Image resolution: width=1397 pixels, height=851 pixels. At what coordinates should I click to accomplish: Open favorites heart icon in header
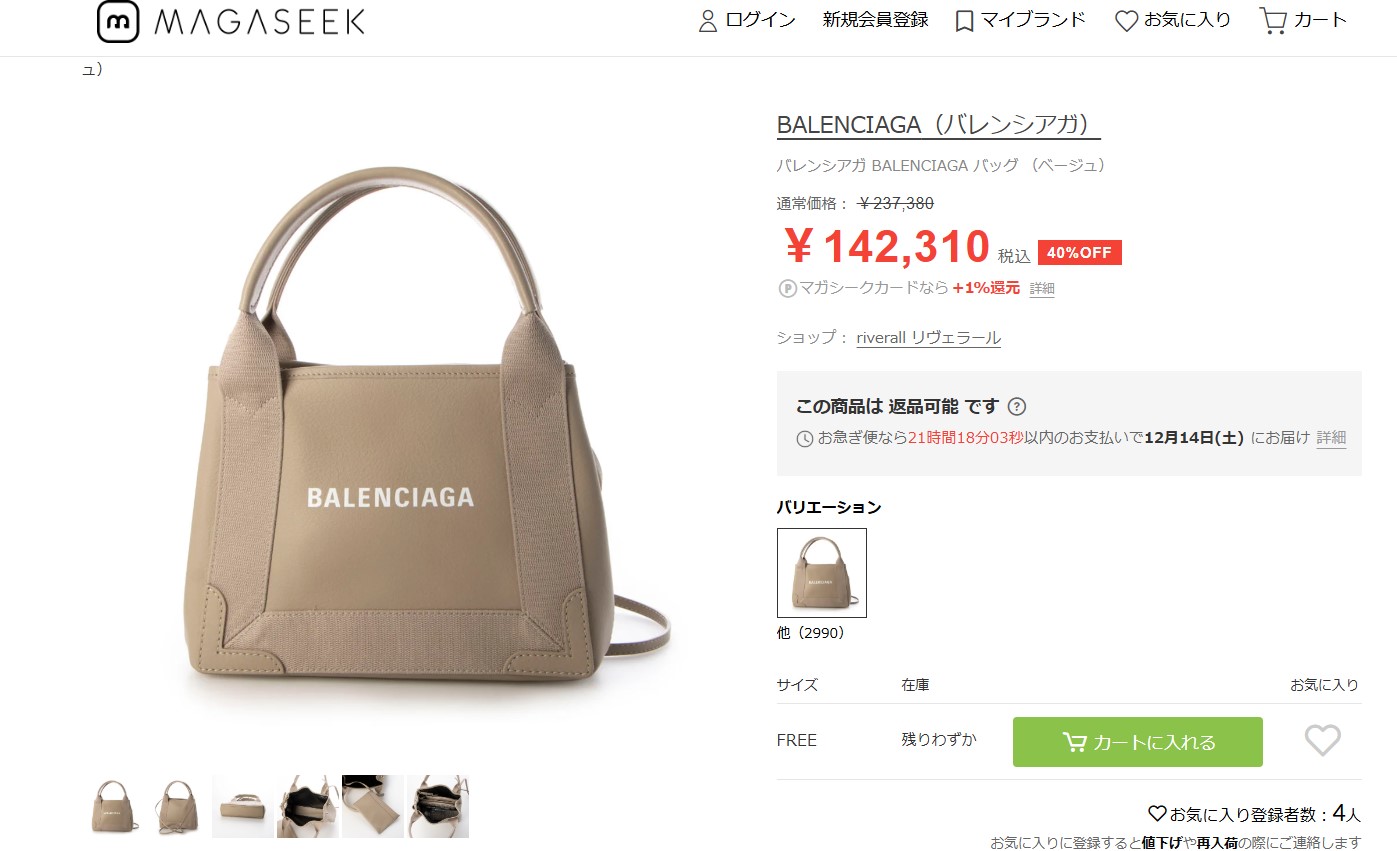(1126, 21)
